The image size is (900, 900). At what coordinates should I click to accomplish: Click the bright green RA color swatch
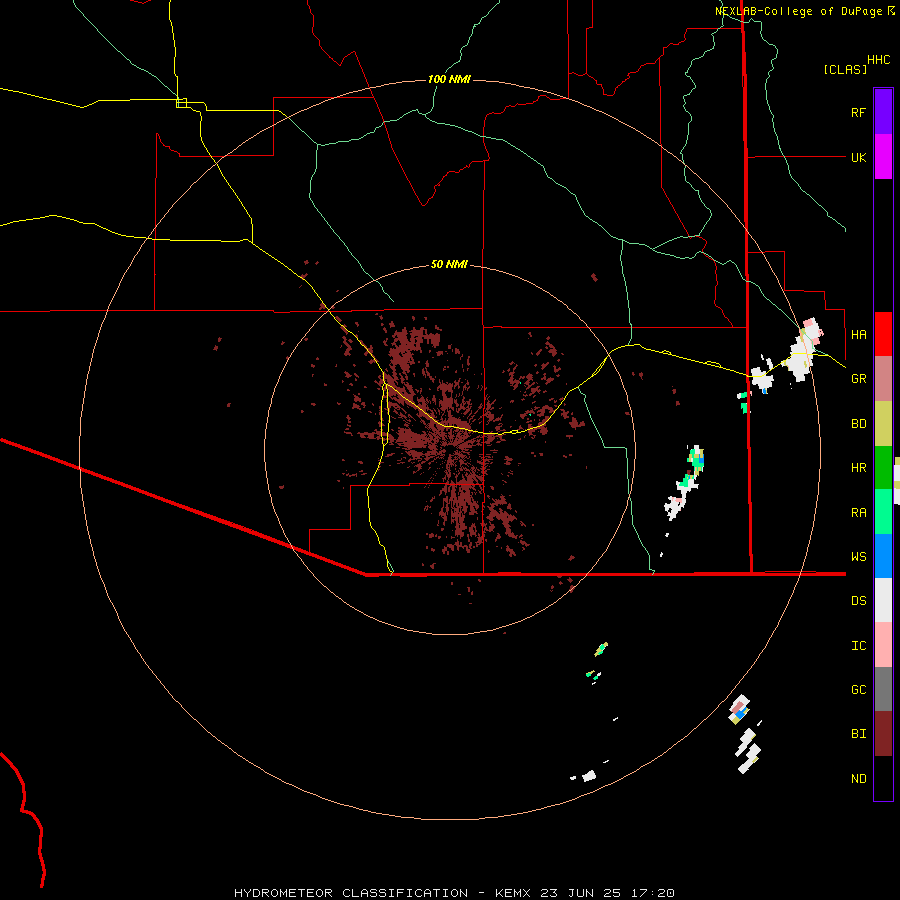(883, 512)
